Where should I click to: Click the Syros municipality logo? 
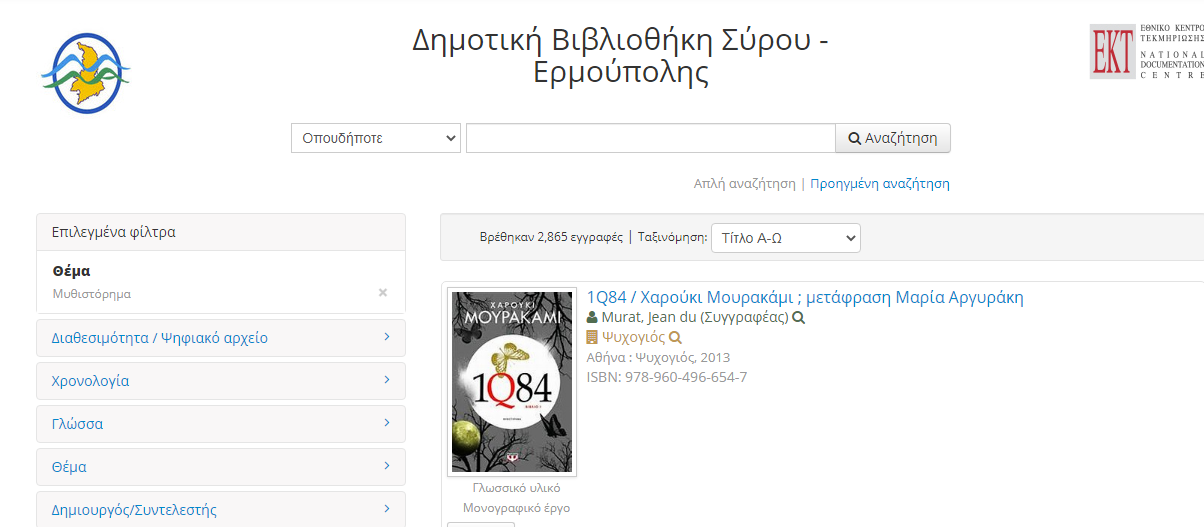tap(85, 73)
